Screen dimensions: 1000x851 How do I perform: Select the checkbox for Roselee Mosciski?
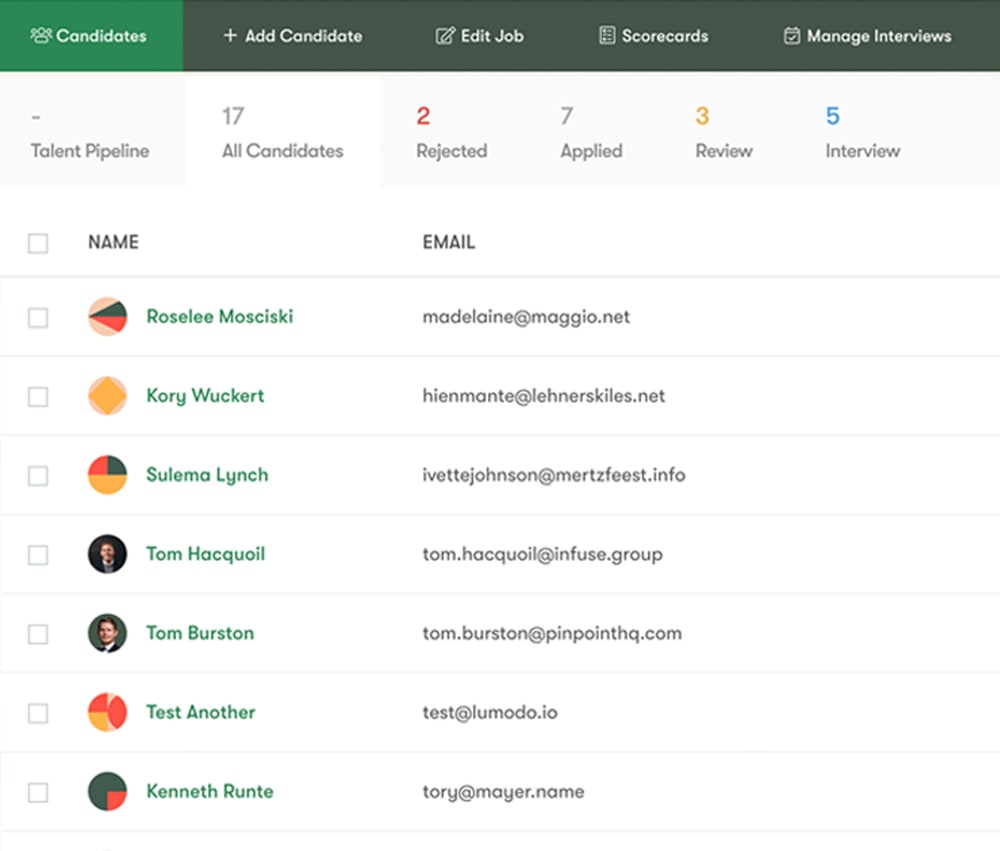click(x=38, y=317)
